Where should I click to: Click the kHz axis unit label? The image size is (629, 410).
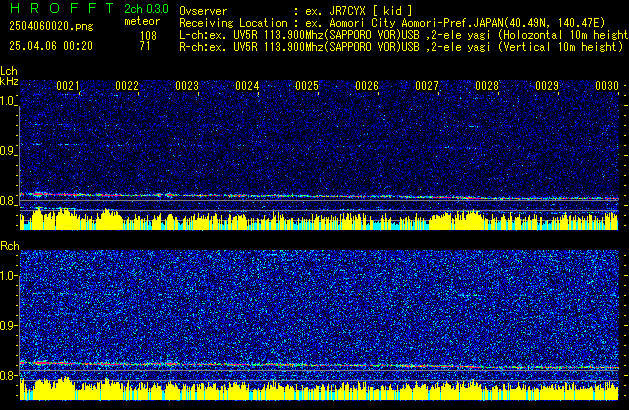(9, 81)
